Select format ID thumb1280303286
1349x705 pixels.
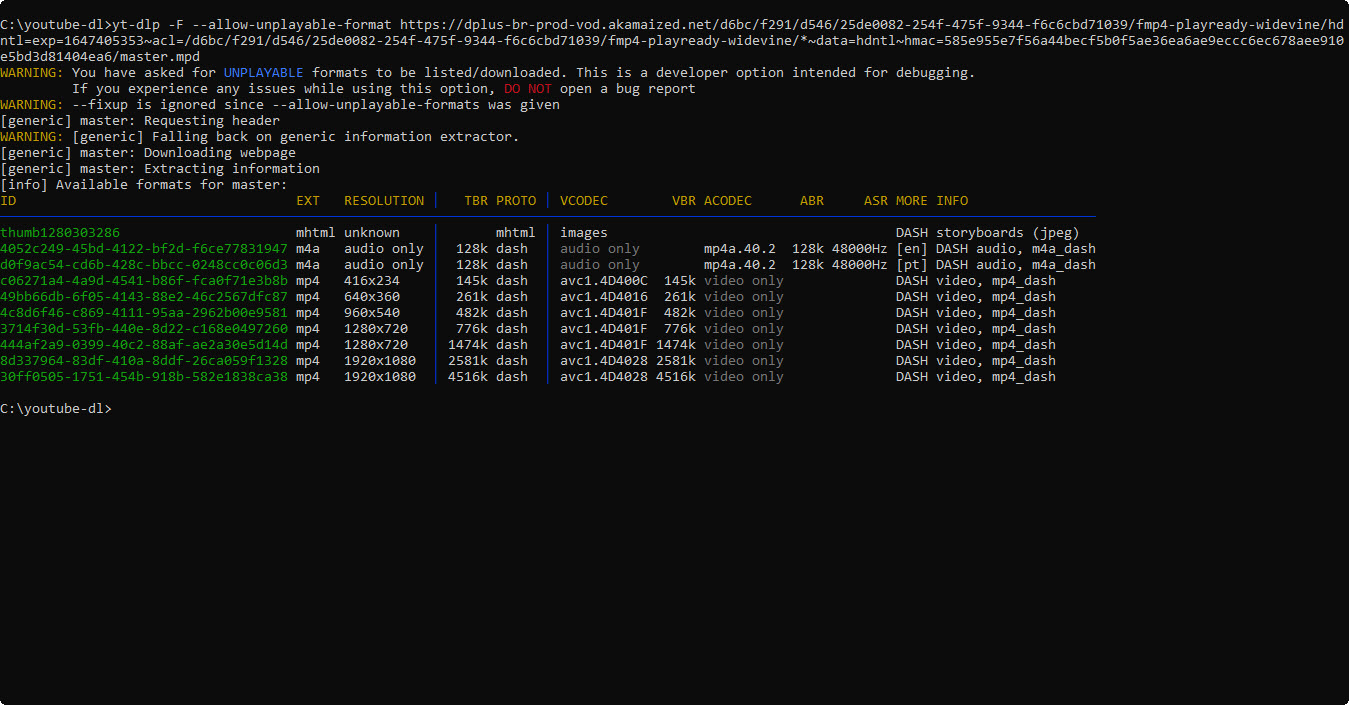click(60, 233)
